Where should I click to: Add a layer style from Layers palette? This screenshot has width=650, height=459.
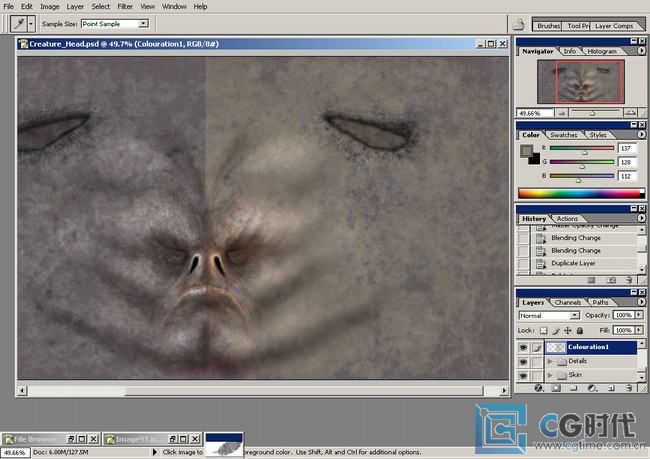tap(538, 388)
